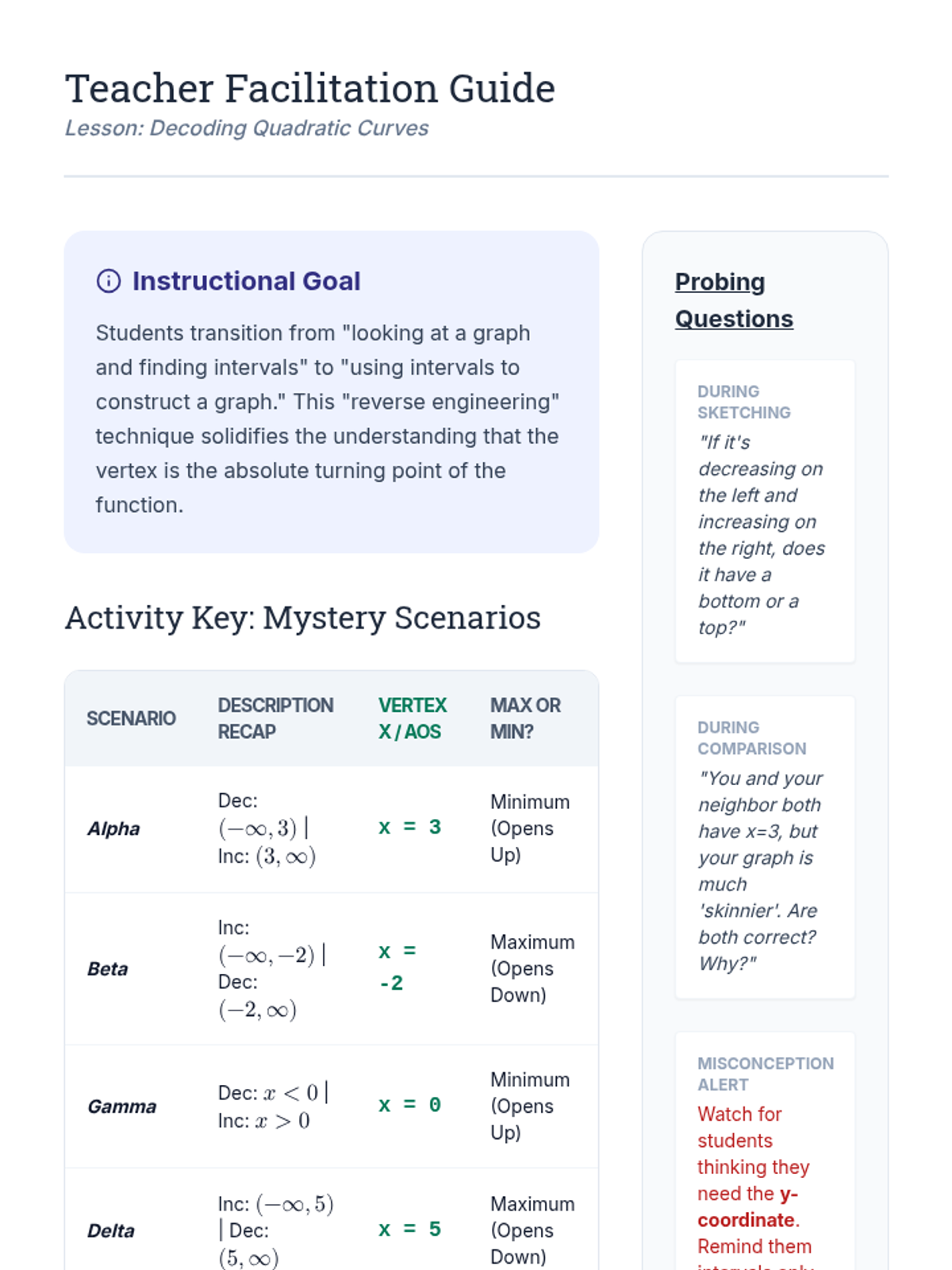Click the x = 3 vertex value
The image size is (952, 1270).
pos(409,827)
